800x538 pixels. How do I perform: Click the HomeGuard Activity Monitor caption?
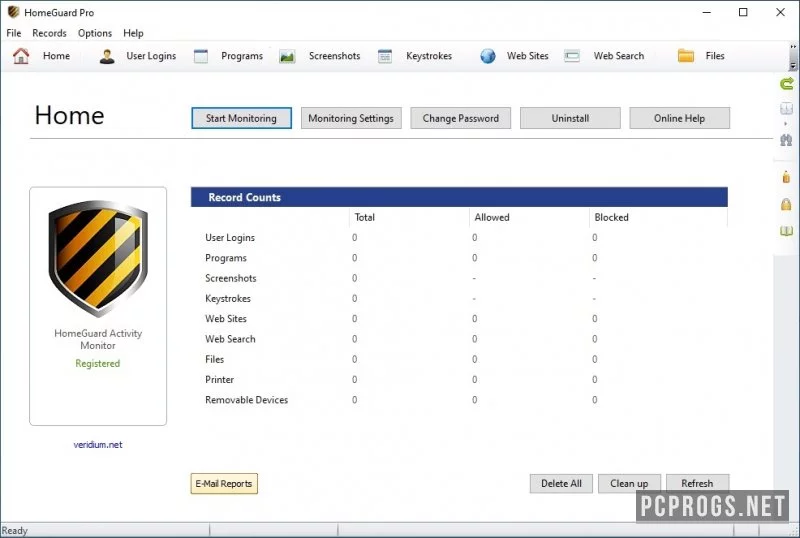pyautogui.click(x=98, y=339)
